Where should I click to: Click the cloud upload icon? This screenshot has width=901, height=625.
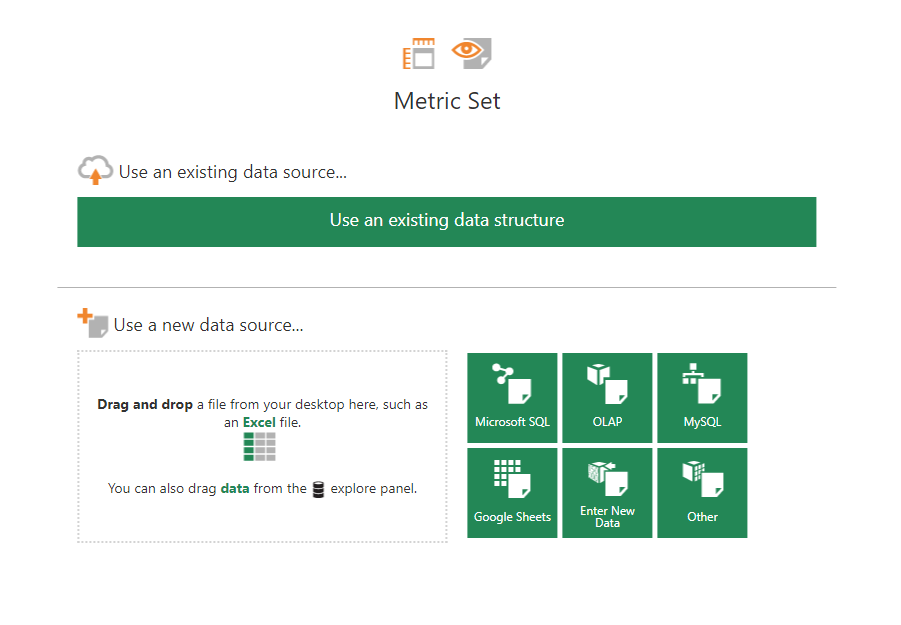(x=95, y=170)
